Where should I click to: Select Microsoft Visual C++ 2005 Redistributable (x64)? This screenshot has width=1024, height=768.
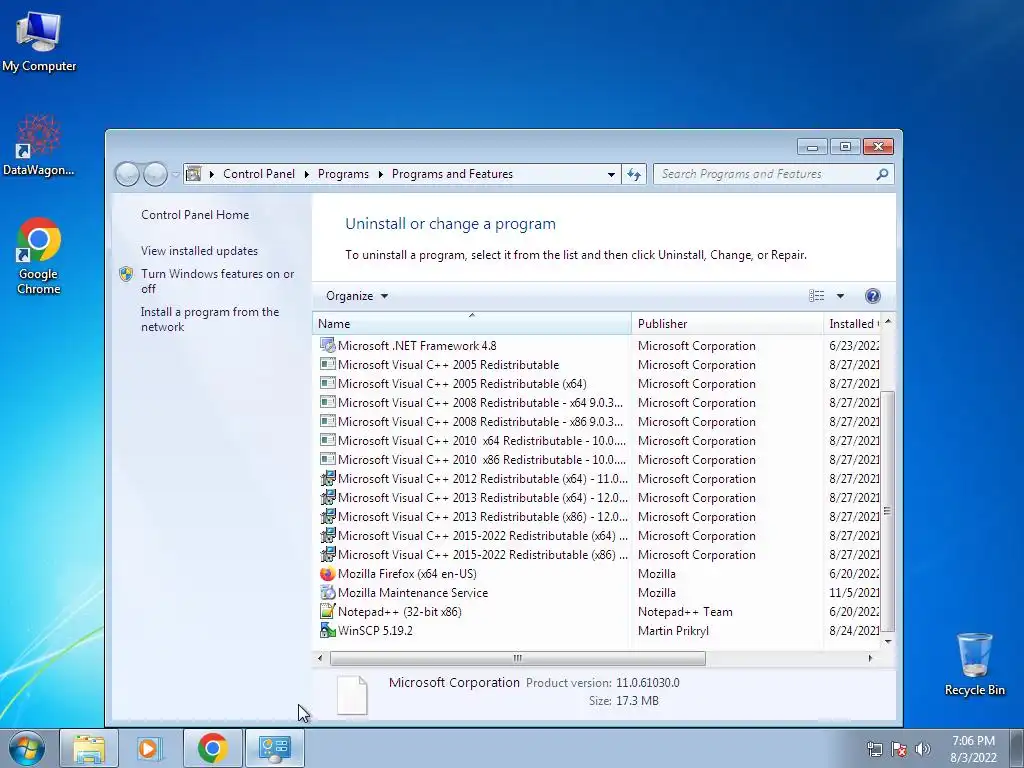click(596, 383)
